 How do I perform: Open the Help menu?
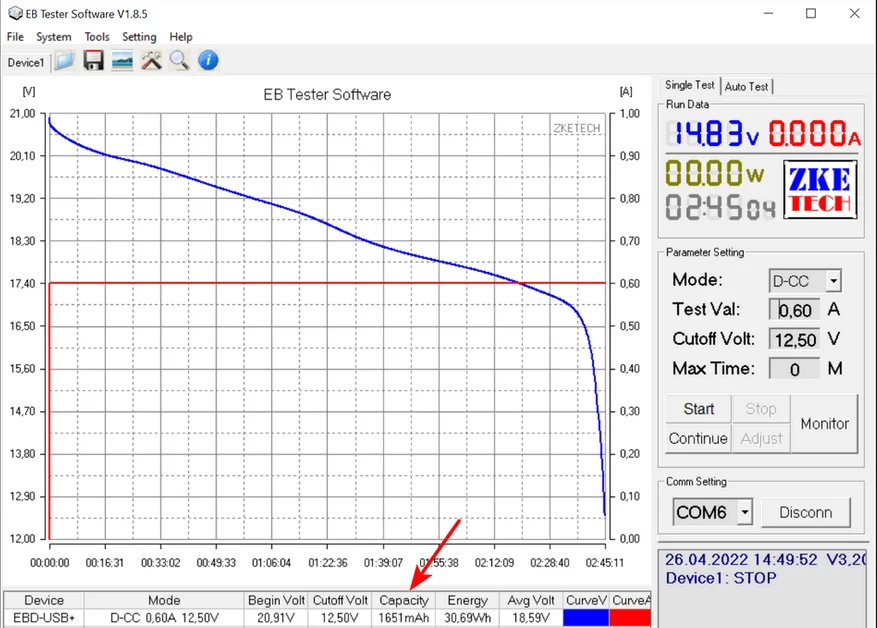181,36
